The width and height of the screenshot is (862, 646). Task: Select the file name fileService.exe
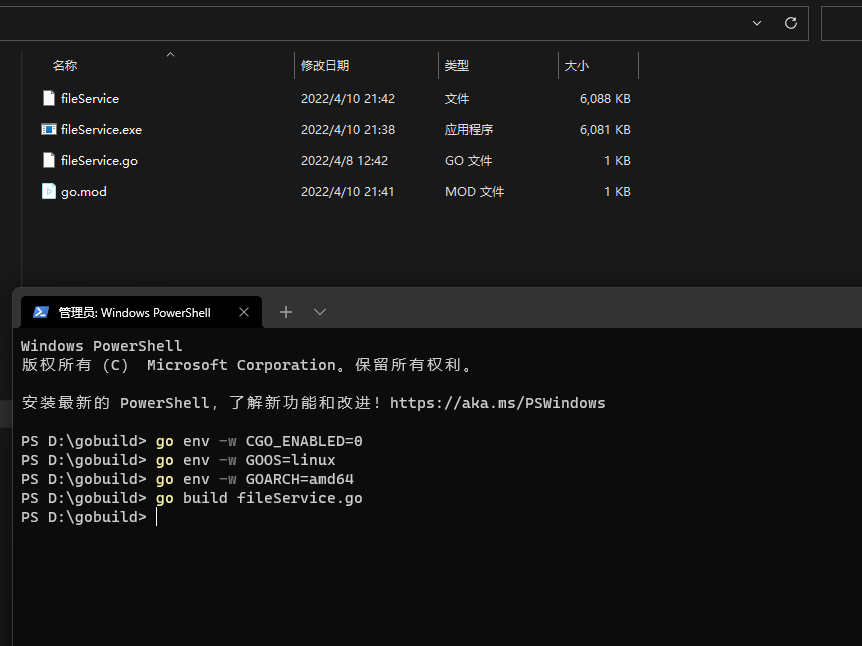pos(102,130)
